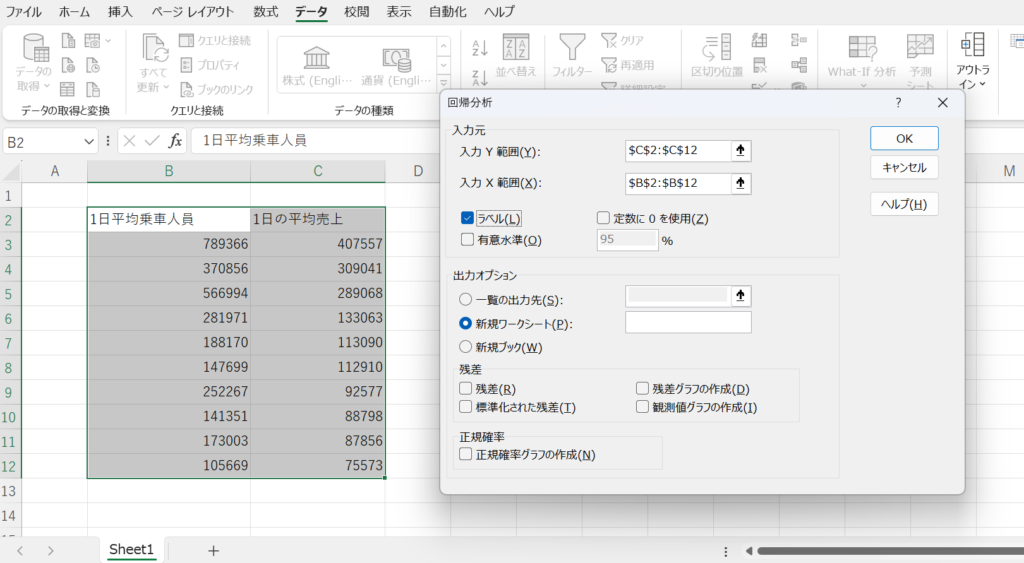1024x563 pixels.
Task: Uncheck the ラベル (Labels) checkbox
Action: click(467, 218)
